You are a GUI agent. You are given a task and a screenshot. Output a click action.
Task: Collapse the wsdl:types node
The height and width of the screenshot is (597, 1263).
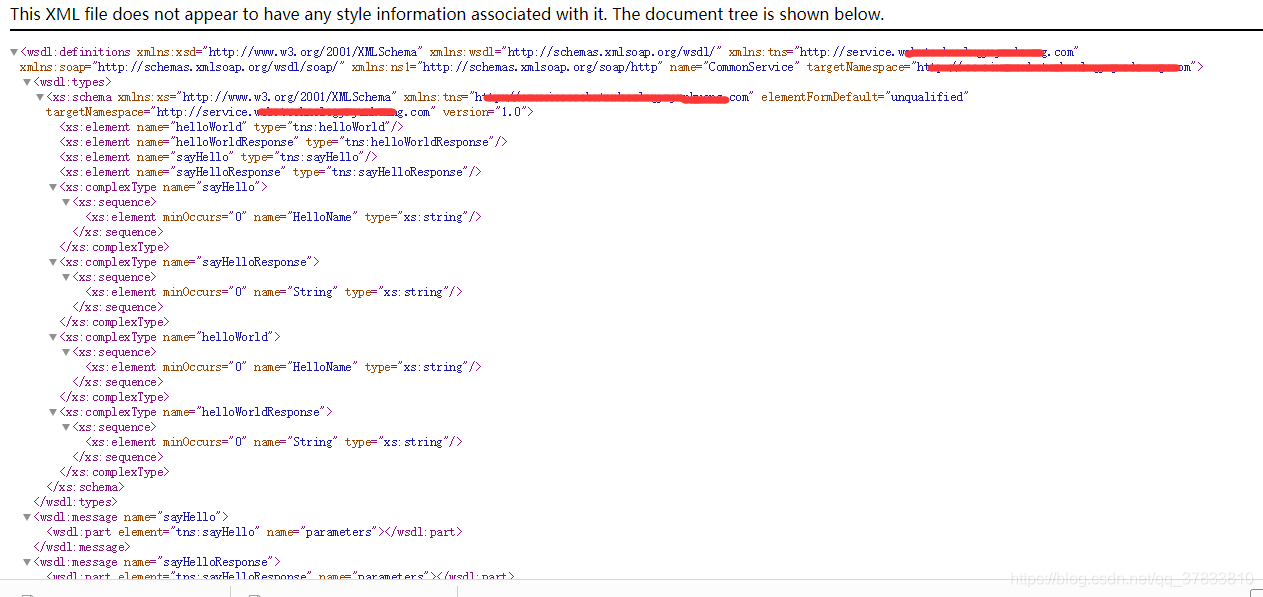(x=26, y=81)
